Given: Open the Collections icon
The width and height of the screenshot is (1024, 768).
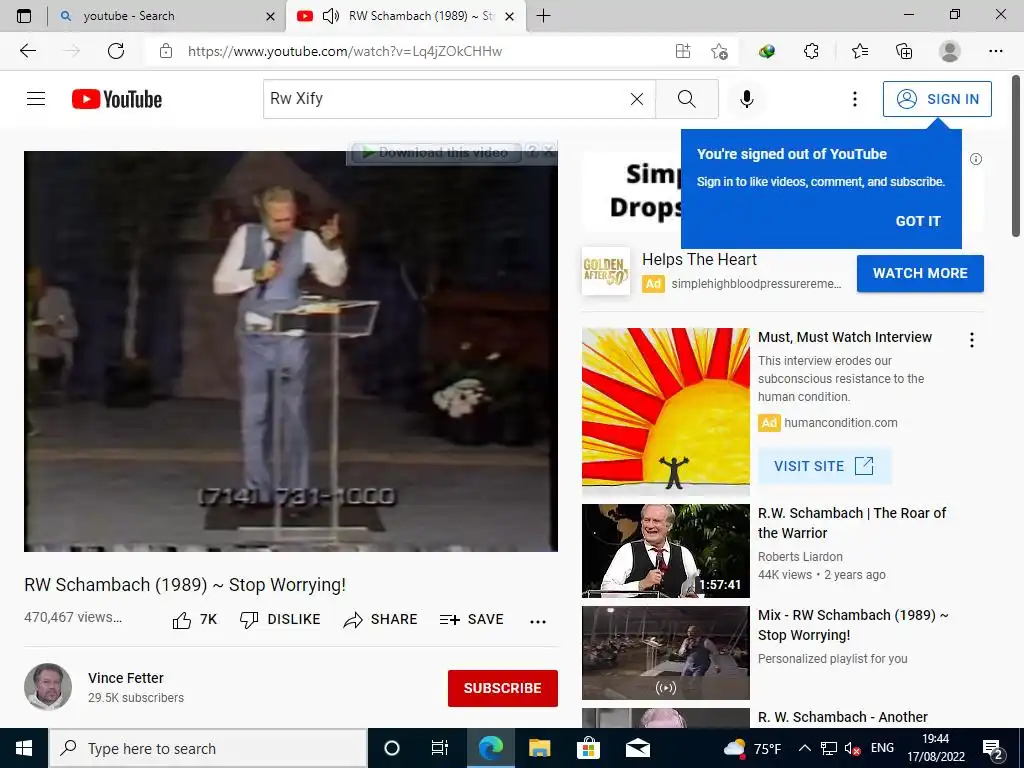Looking at the screenshot, I should pos(904,51).
